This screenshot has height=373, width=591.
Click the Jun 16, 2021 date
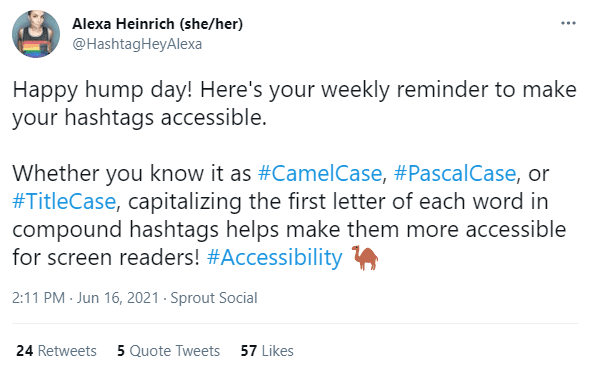[x=118, y=298]
